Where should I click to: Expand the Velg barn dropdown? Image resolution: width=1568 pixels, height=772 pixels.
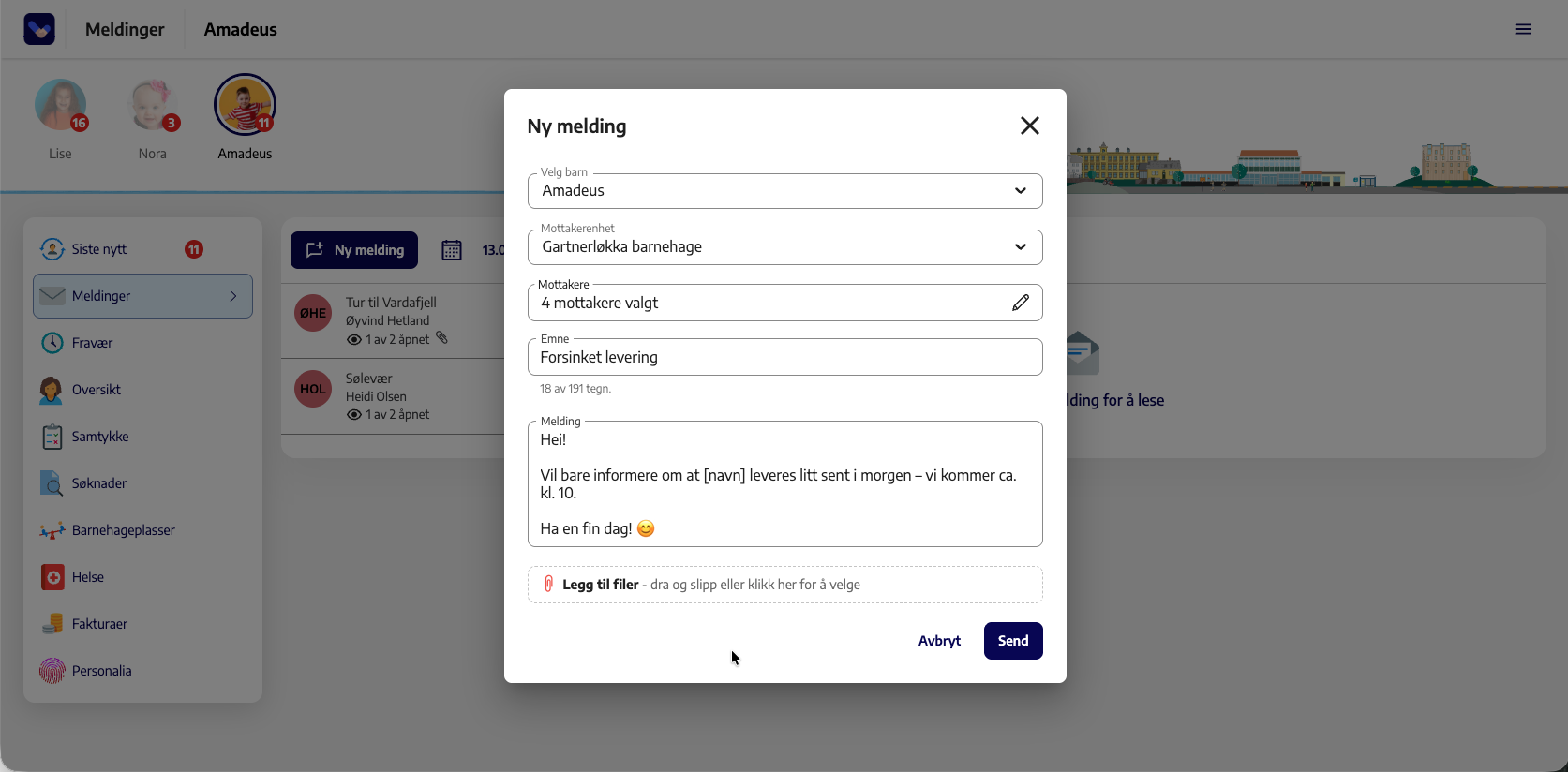785,191
